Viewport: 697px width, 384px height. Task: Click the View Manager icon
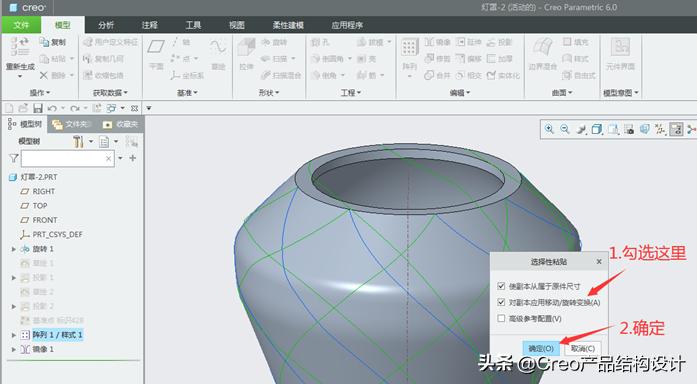click(629, 129)
